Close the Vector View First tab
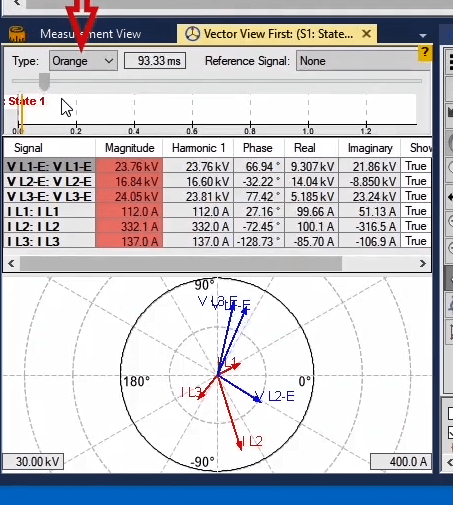 pos(366,34)
